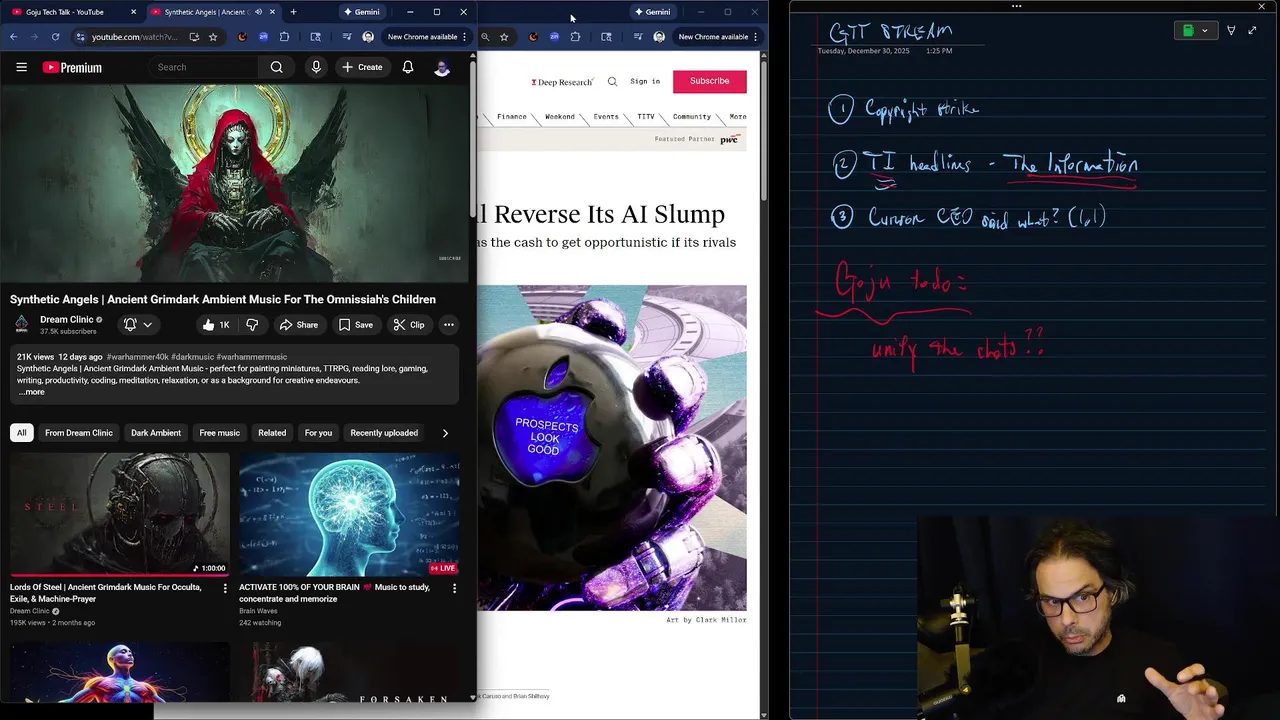Image resolution: width=1280 pixels, height=720 pixels.
Task: Open the YouTube account avatar menu
Action: (x=442, y=67)
